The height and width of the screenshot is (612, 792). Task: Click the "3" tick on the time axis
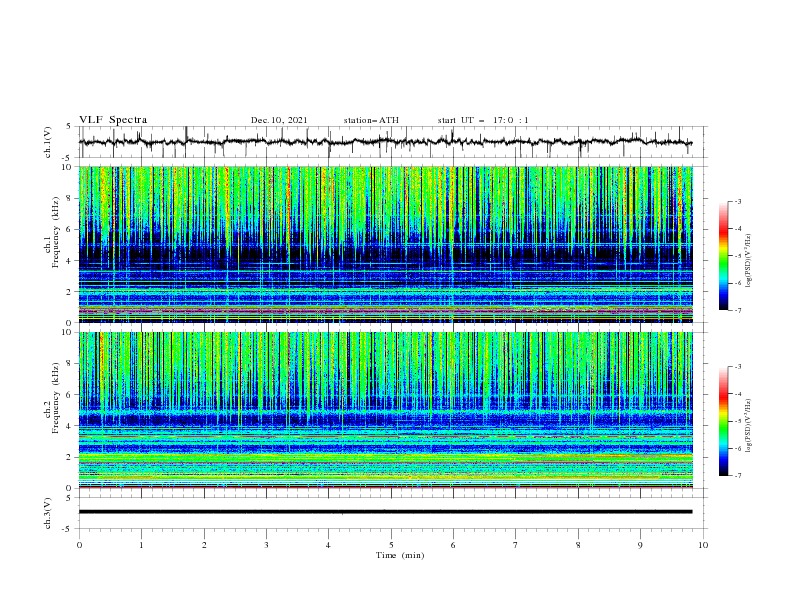click(266, 545)
